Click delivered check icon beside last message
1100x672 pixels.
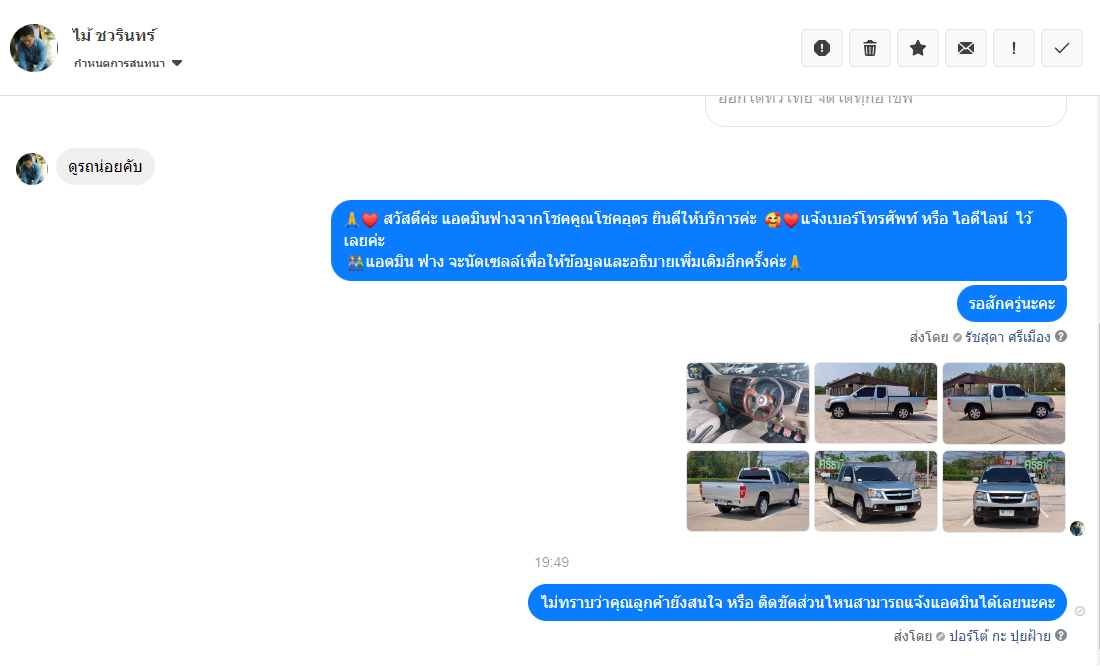(1080, 611)
